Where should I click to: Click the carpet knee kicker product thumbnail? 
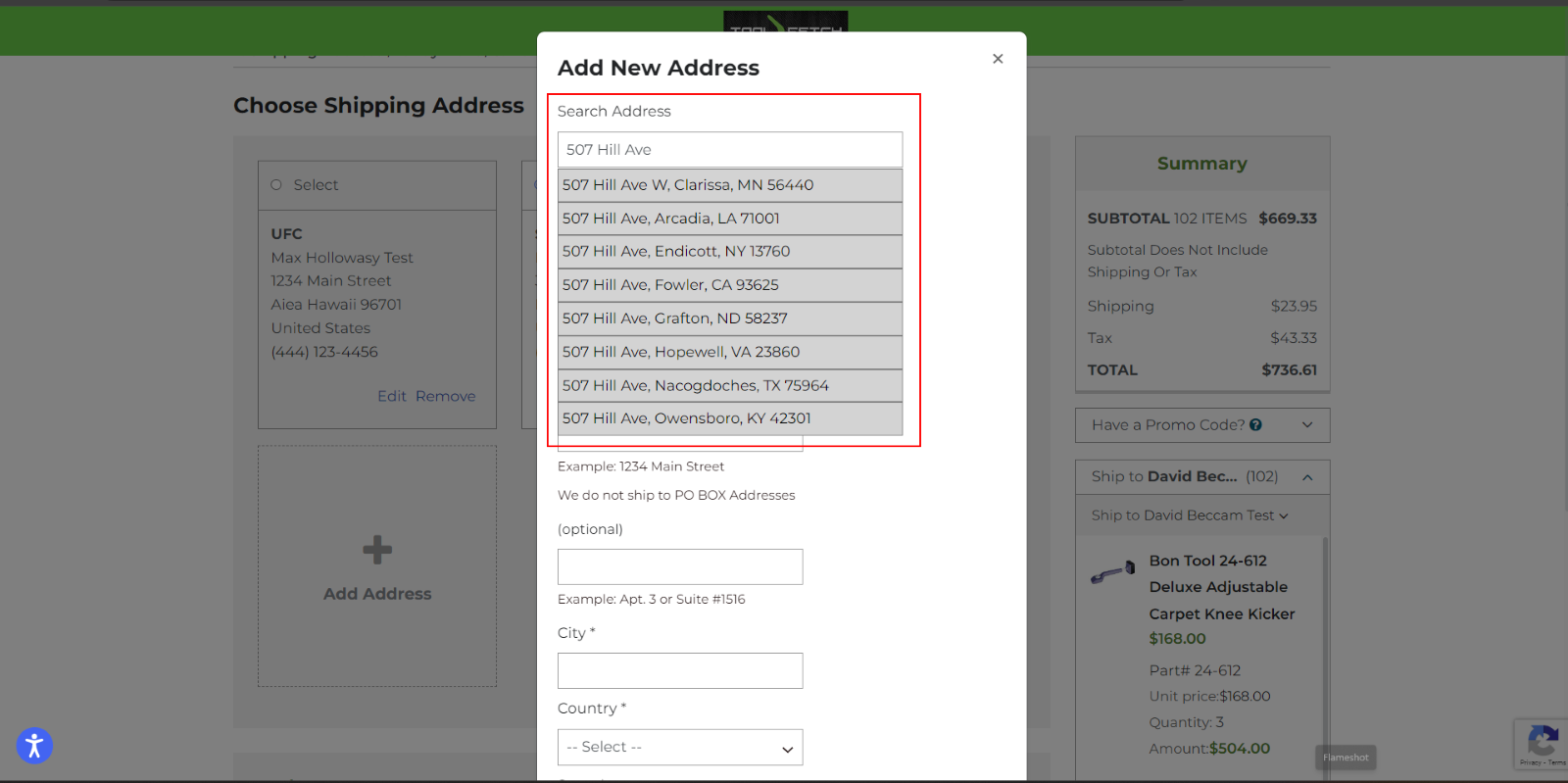[1112, 572]
